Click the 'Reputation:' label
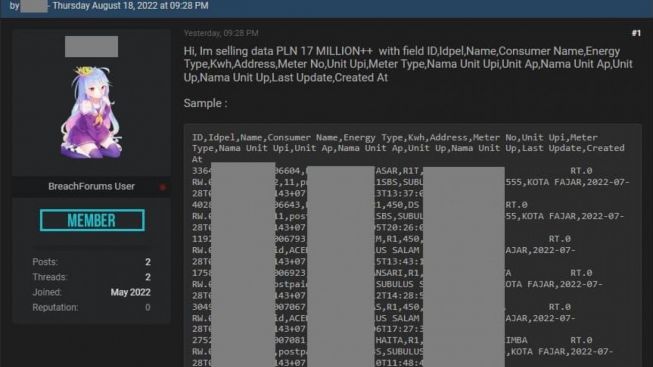Screen dimensions: 653x367 tap(55, 307)
